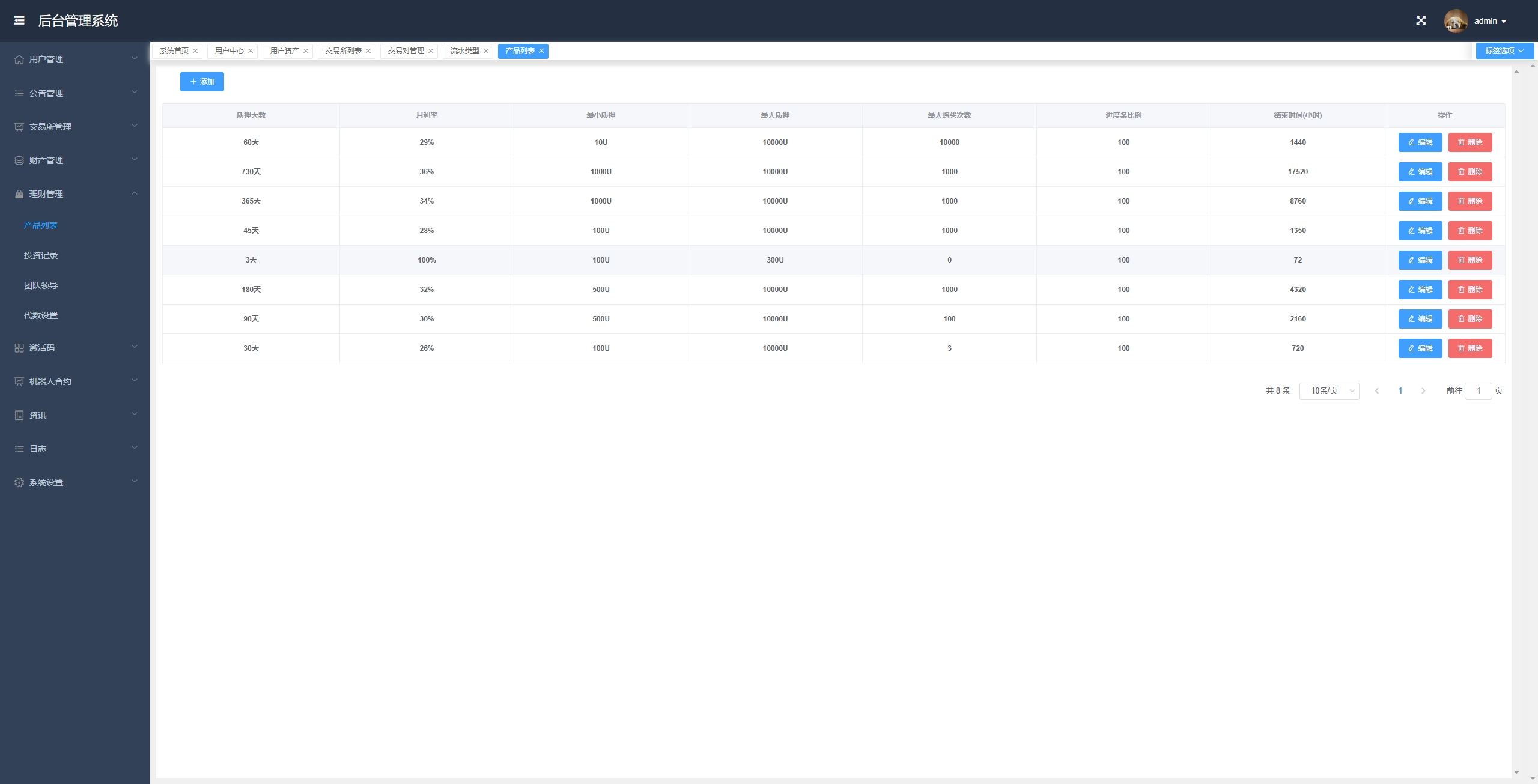This screenshot has width=1538, height=784.
Task: Close the 产品列表 tab
Action: click(541, 51)
